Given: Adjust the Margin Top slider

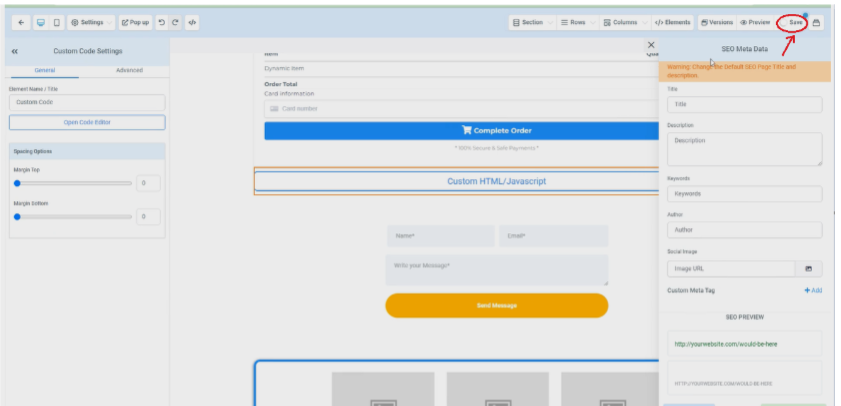Looking at the screenshot, I should tap(17, 183).
